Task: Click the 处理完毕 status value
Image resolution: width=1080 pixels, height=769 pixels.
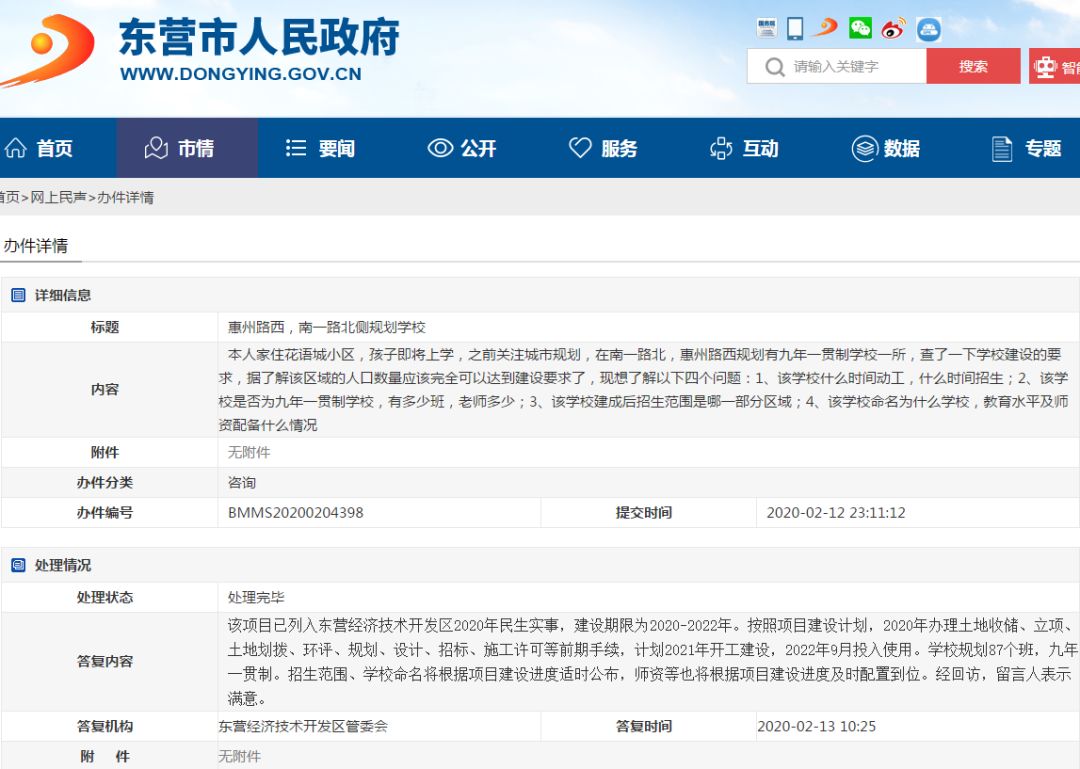Action: click(256, 597)
